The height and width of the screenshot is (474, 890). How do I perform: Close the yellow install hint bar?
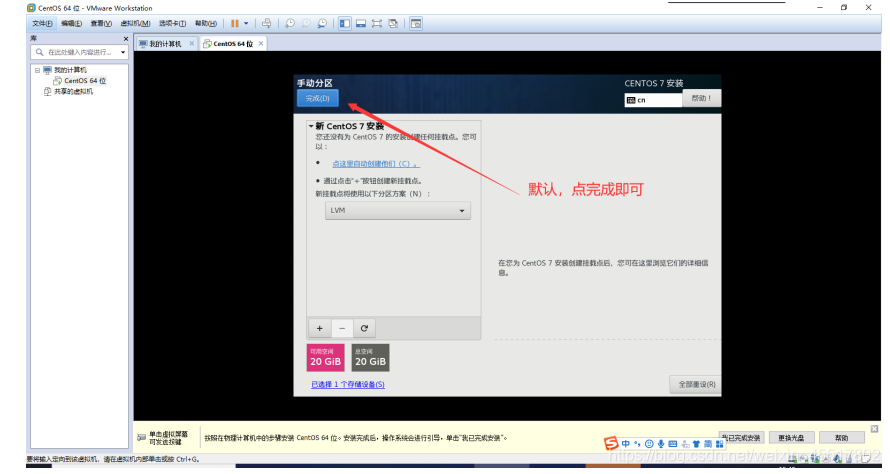(x=875, y=429)
